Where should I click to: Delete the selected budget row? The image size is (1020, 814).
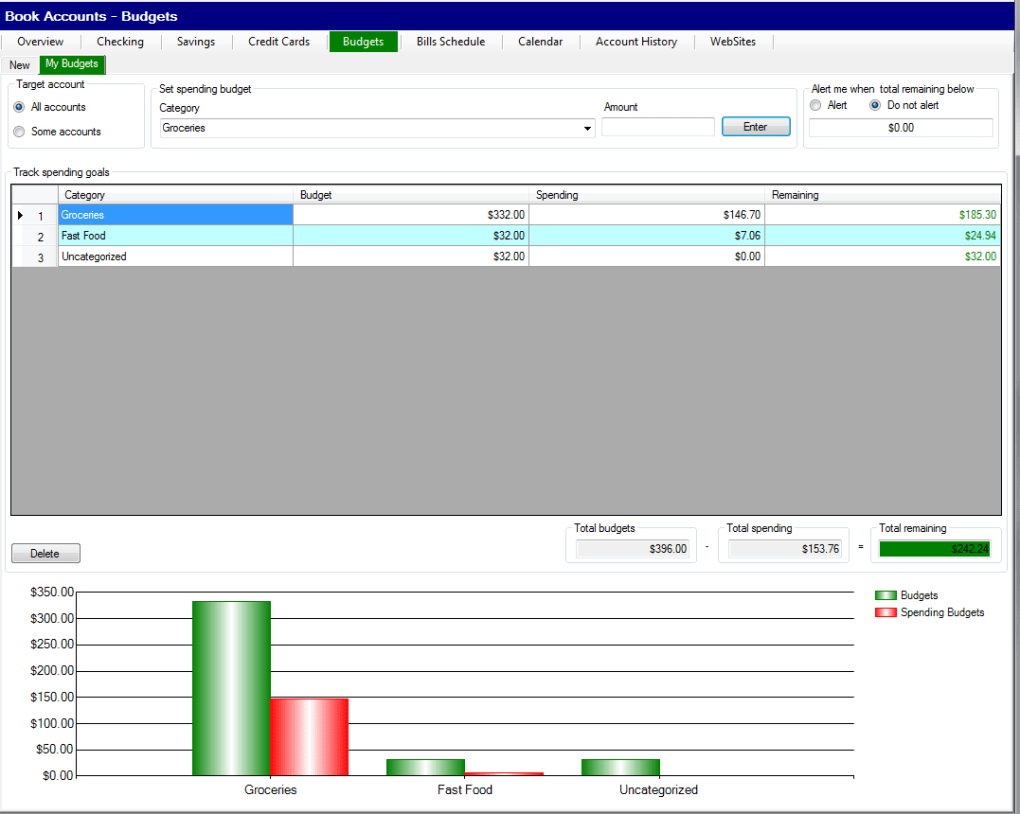pyautogui.click(x=45, y=553)
